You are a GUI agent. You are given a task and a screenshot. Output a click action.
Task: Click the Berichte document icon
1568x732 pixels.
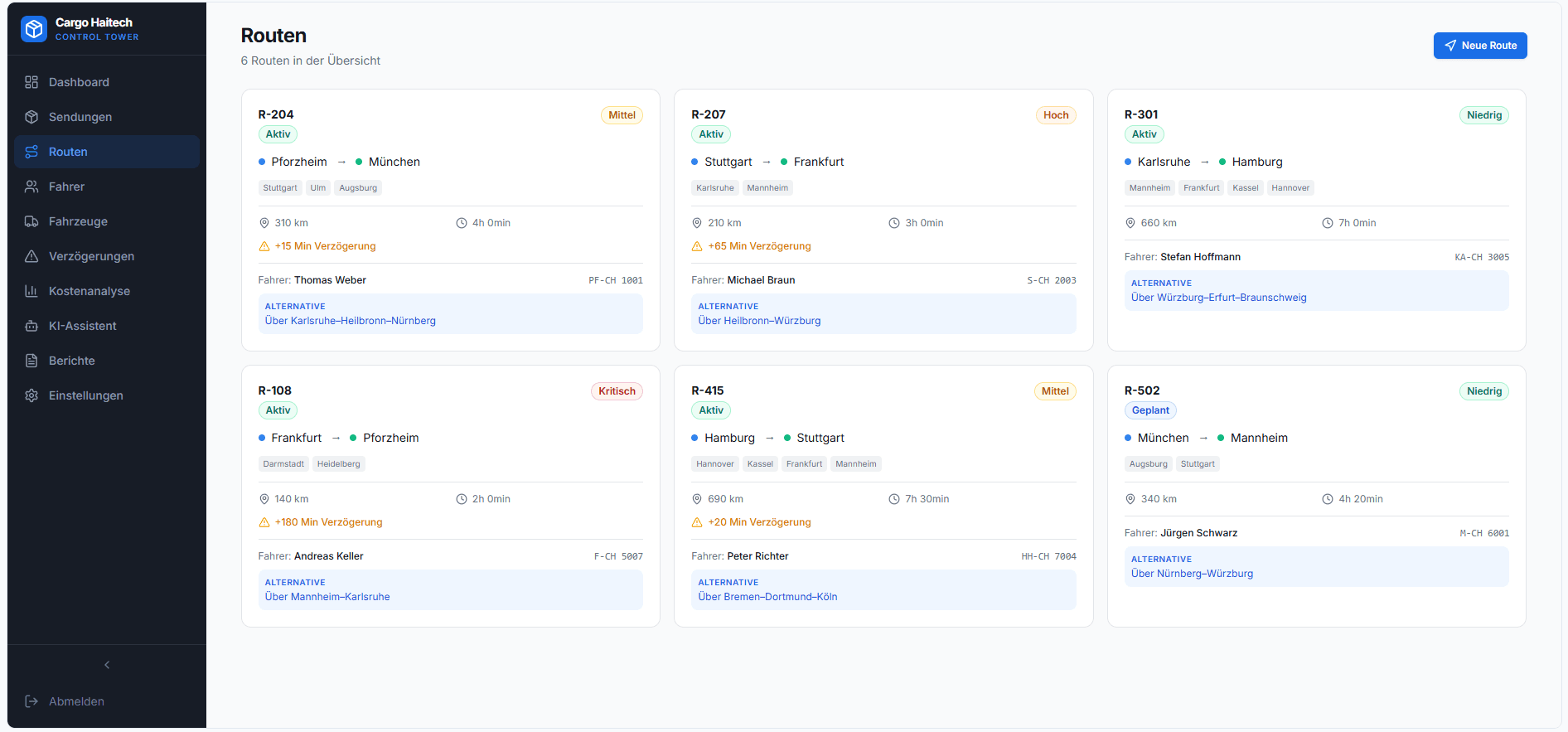[x=31, y=361]
